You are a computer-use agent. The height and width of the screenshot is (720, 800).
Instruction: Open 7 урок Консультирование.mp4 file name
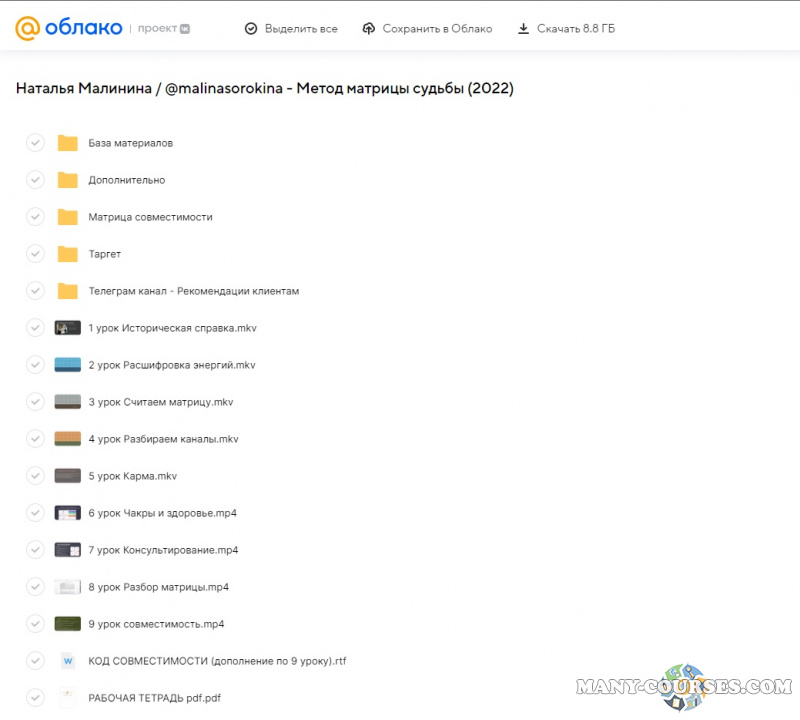coord(163,550)
